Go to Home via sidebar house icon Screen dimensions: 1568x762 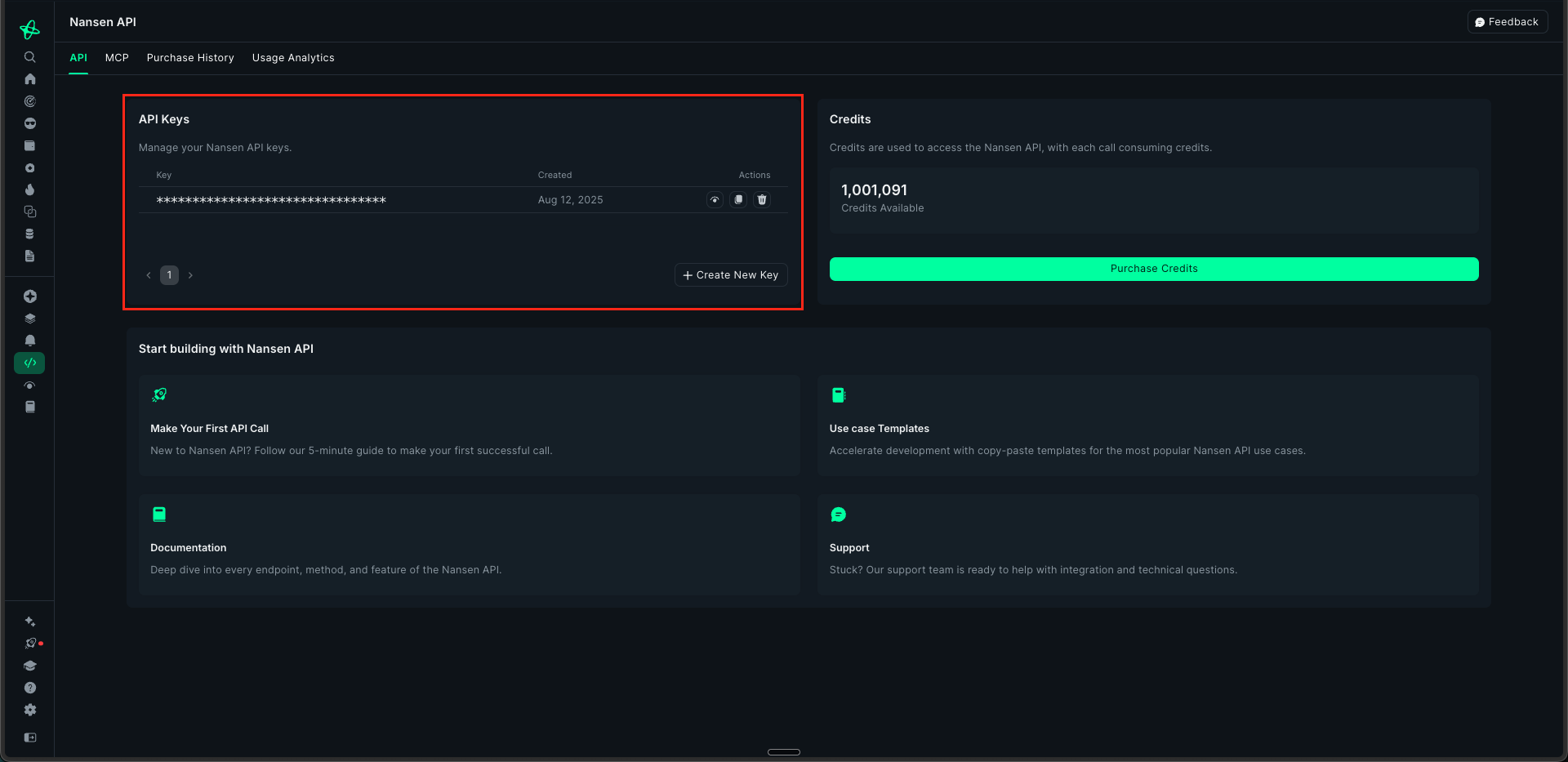pos(30,79)
